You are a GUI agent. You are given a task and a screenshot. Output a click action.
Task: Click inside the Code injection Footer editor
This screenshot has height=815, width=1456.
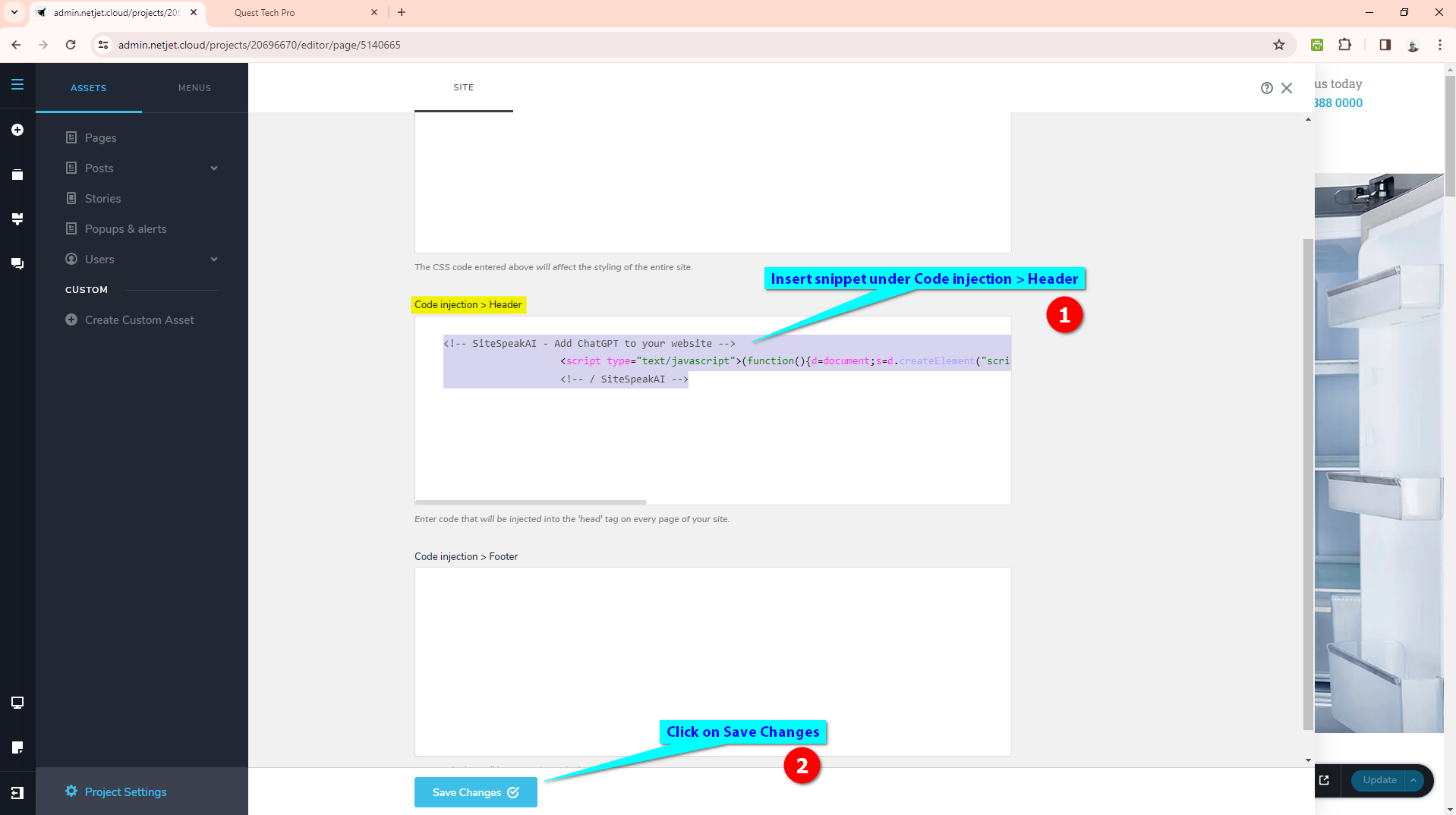(x=713, y=661)
